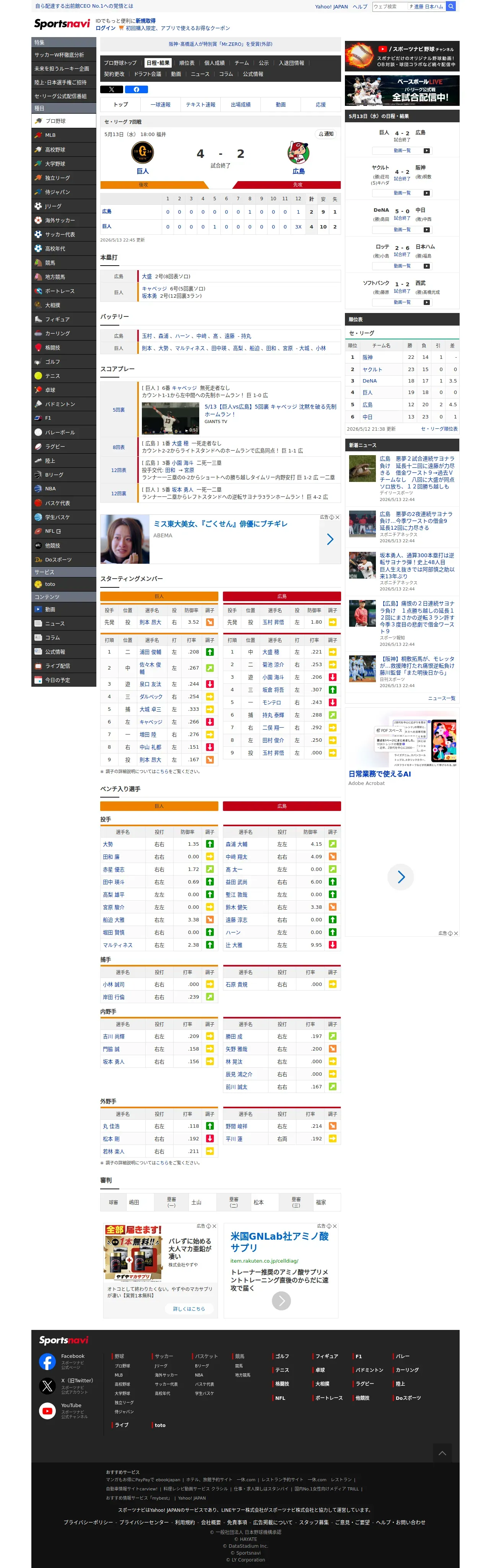
Task: Click the ログイン link in the header
Action: (106, 28)
